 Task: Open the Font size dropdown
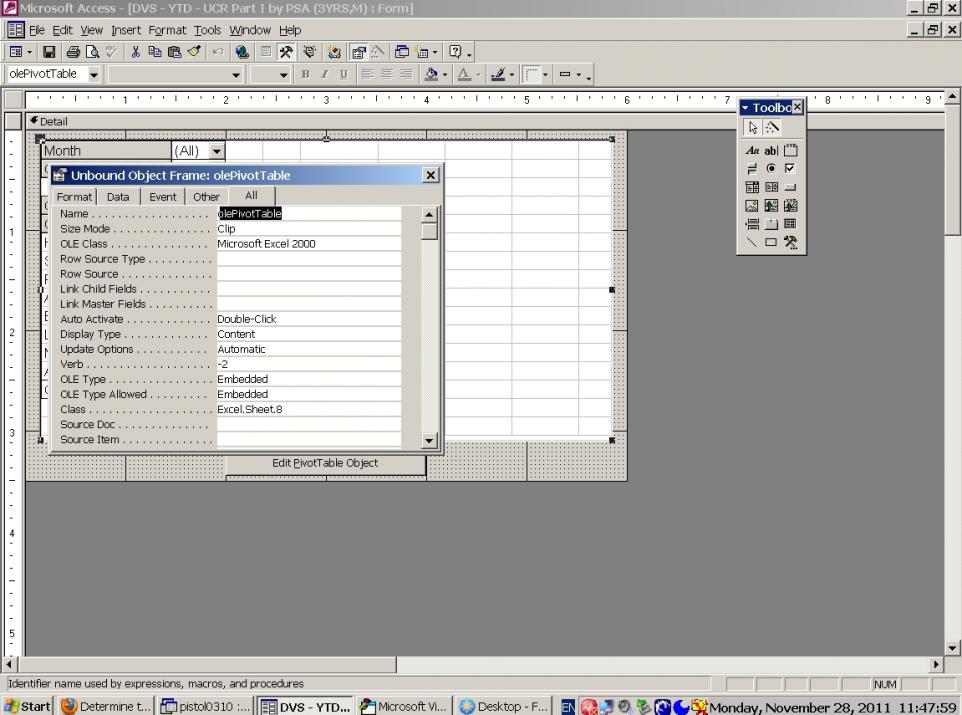click(283, 75)
